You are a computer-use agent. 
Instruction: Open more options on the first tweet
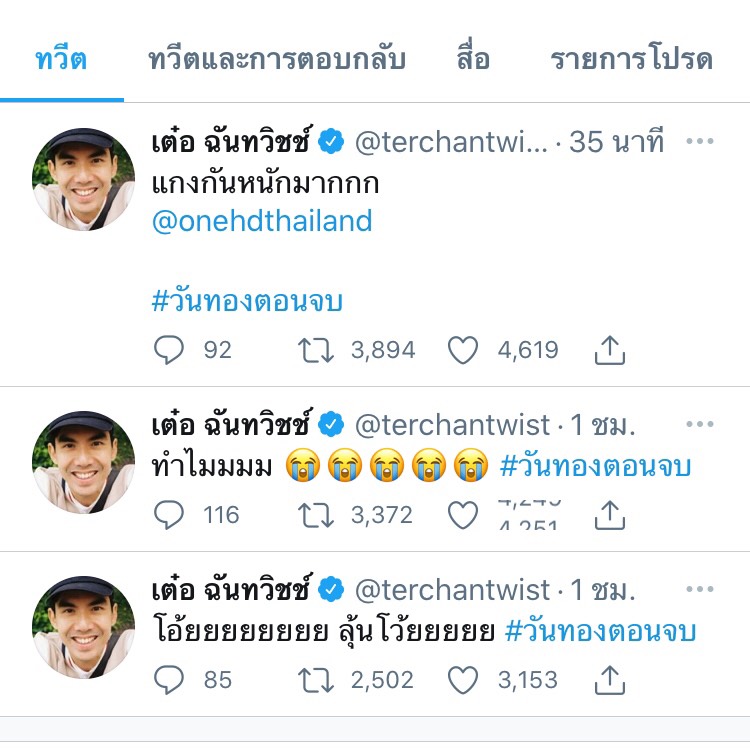pos(700,142)
